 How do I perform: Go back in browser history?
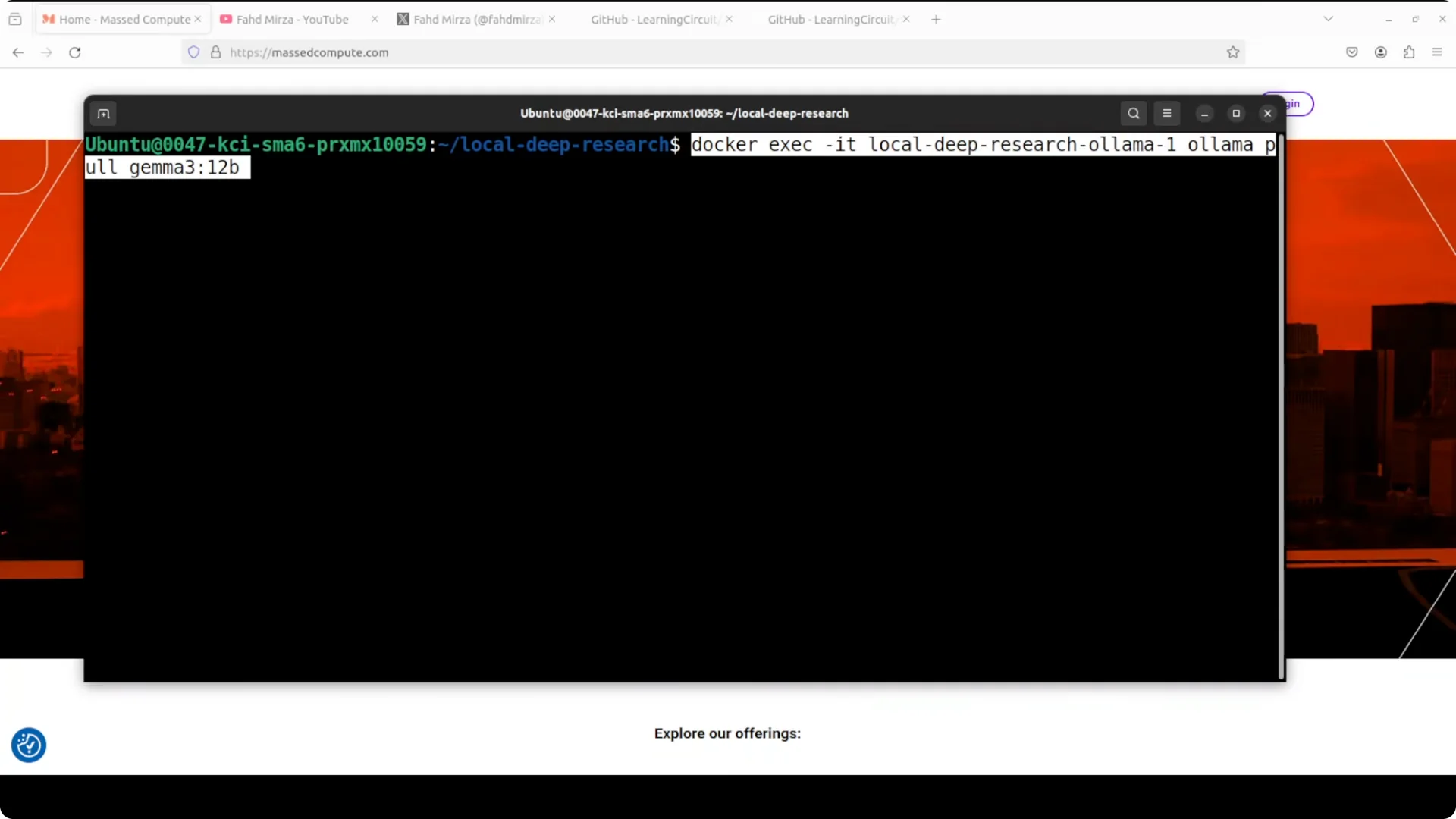[x=18, y=52]
